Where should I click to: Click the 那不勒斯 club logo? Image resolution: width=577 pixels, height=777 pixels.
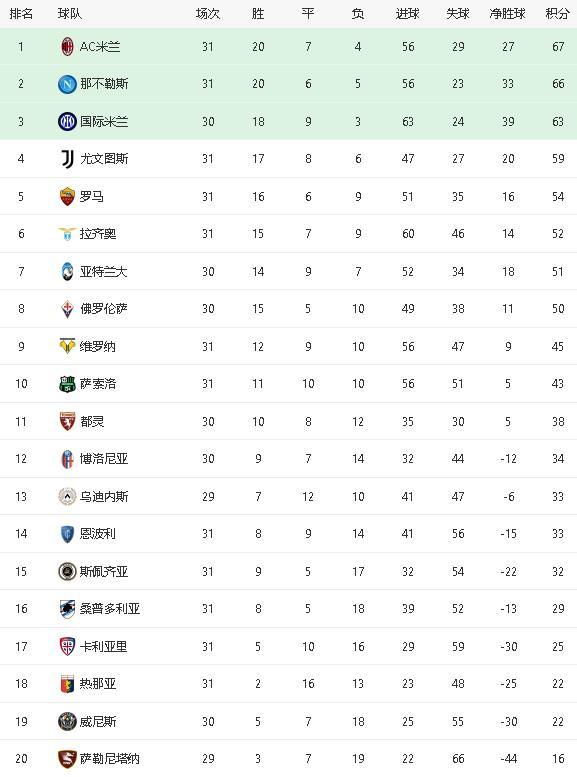pos(67,84)
